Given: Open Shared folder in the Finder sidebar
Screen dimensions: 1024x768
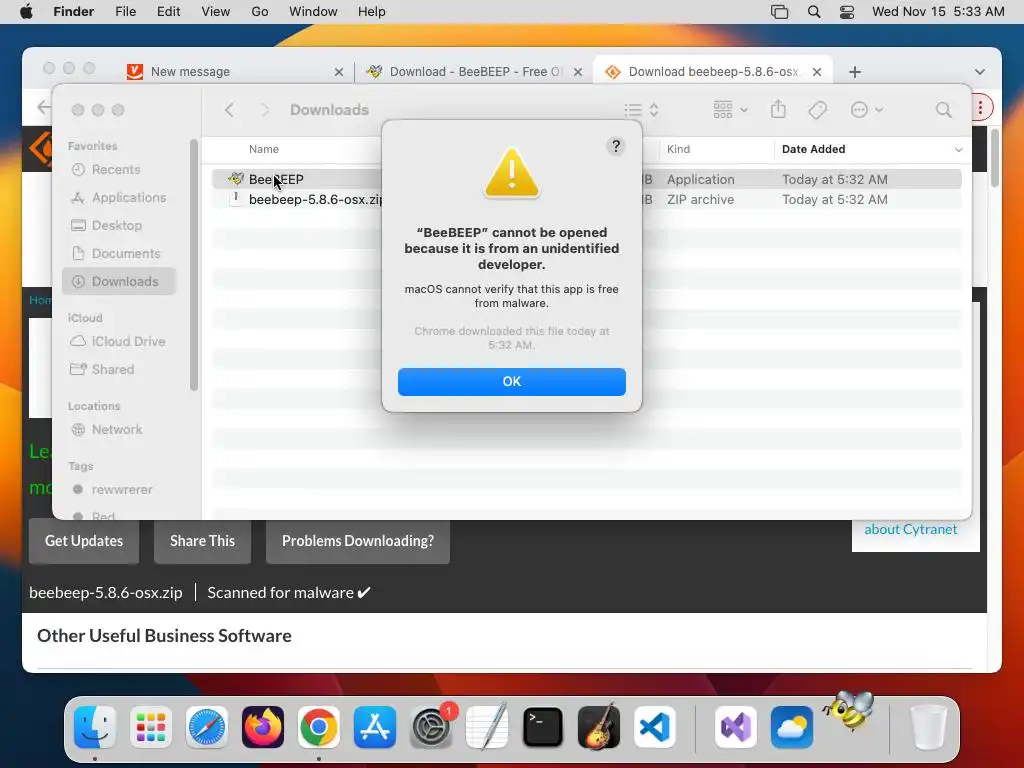Looking at the screenshot, I should (x=102, y=369).
